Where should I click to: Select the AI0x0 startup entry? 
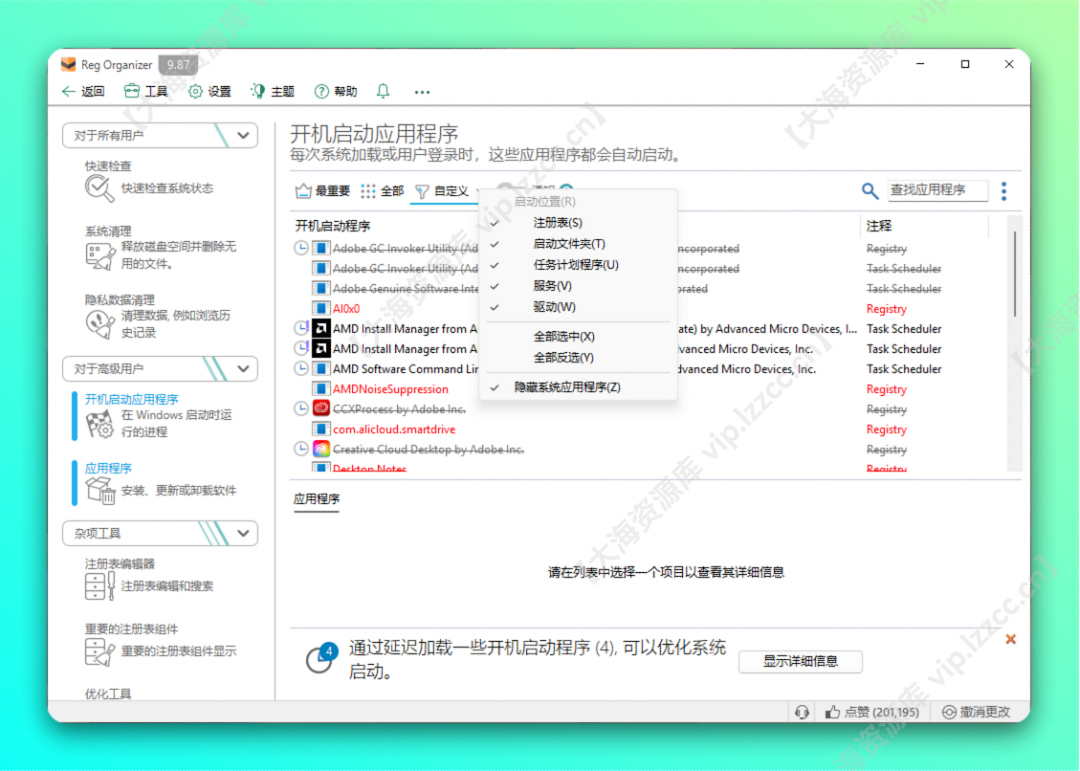click(346, 309)
